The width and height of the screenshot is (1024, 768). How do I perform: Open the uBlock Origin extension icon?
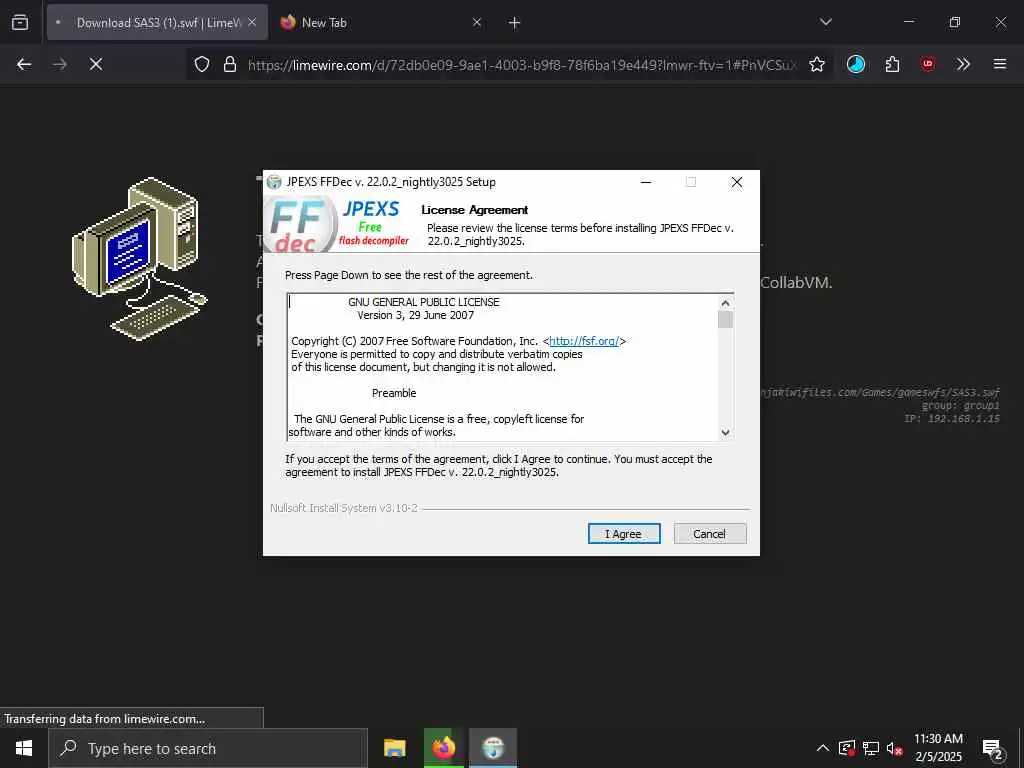coord(928,64)
